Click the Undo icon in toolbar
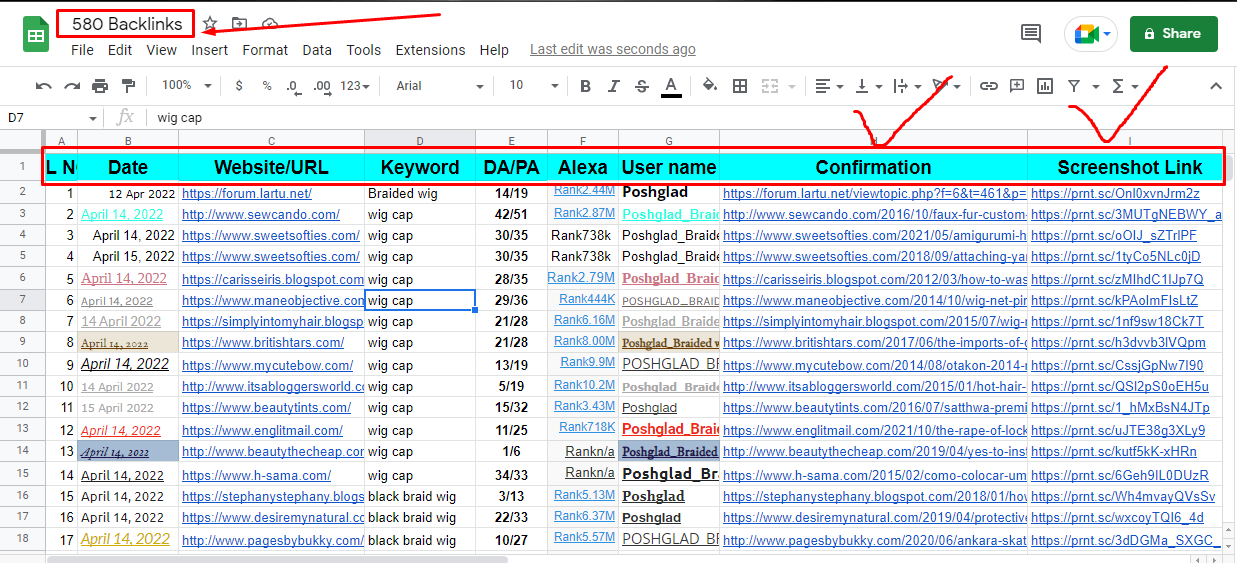This screenshot has height=563, width=1237. point(43,86)
